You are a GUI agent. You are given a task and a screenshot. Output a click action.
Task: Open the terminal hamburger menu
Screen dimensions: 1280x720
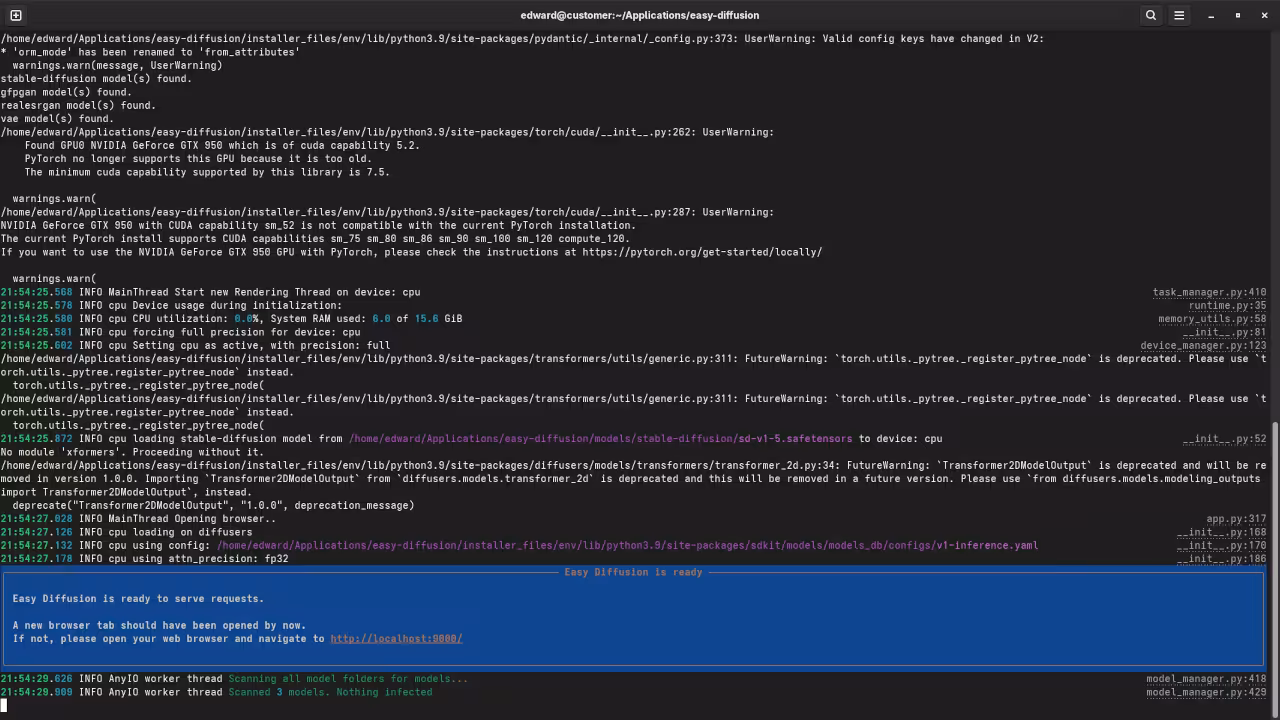tap(1179, 15)
